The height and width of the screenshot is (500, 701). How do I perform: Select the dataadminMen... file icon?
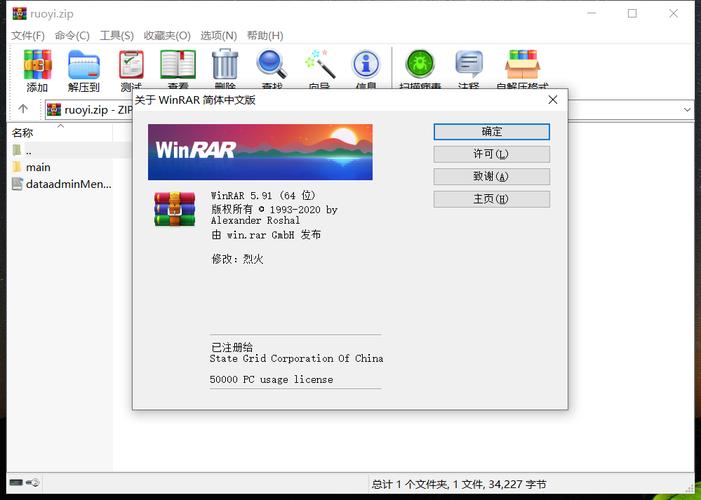[x=17, y=184]
